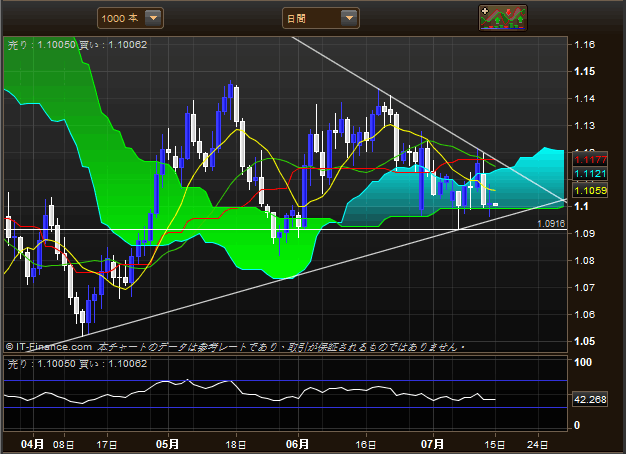Click the 16日 date axis label

pos(365,444)
